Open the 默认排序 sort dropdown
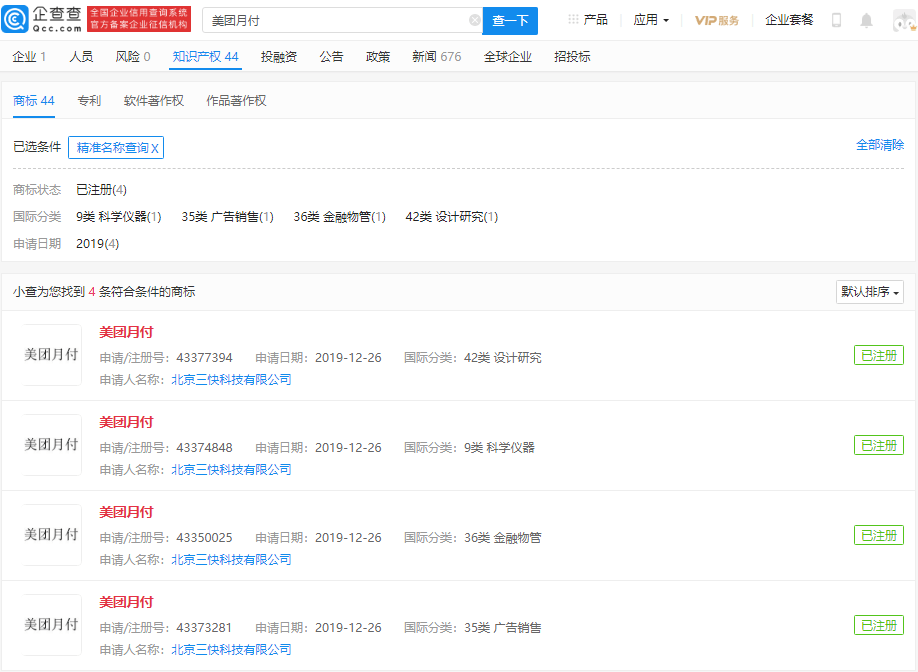 click(869, 292)
